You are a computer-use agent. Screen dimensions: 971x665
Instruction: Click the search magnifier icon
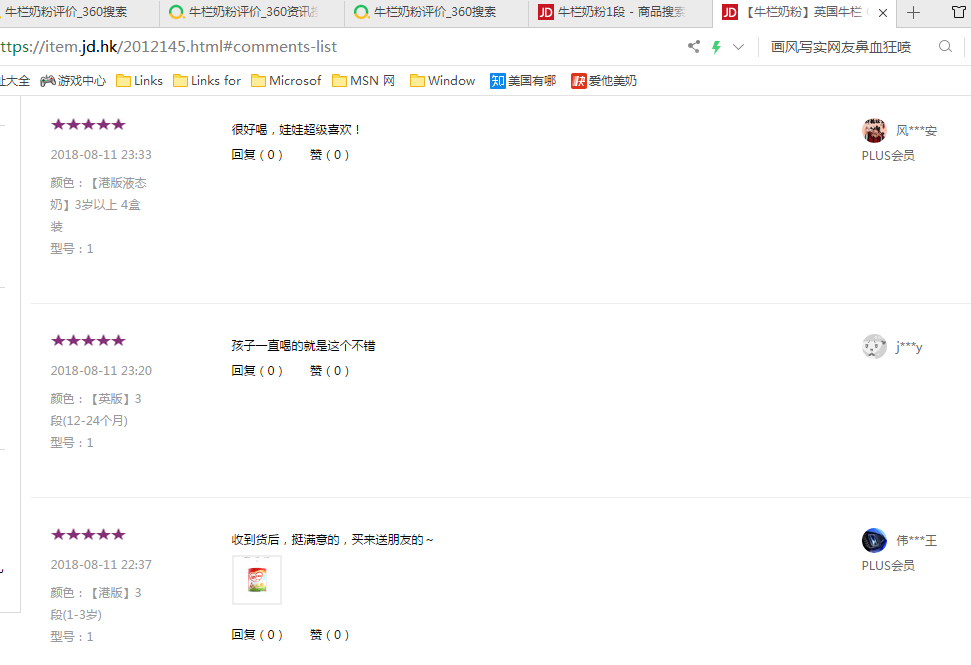[945, 47]
